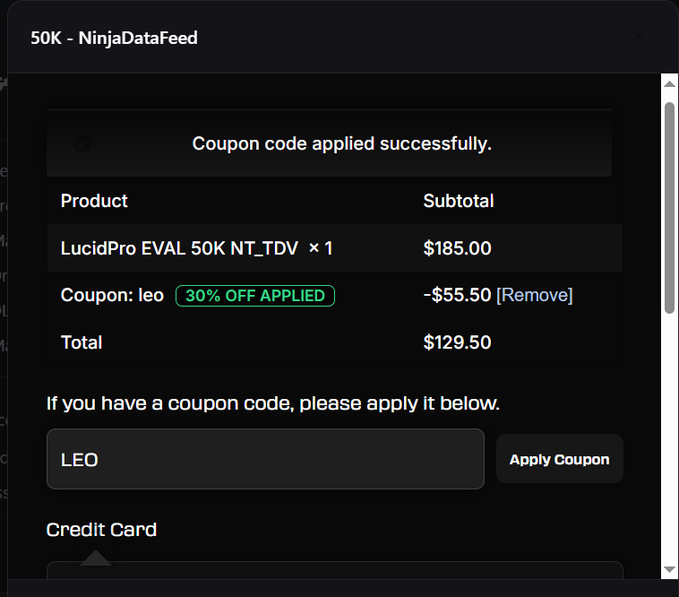Click the LucidPro EVAL 50K NT_TDV product row
This screenshot has height=597, width=679.
(x=335, y=248)
